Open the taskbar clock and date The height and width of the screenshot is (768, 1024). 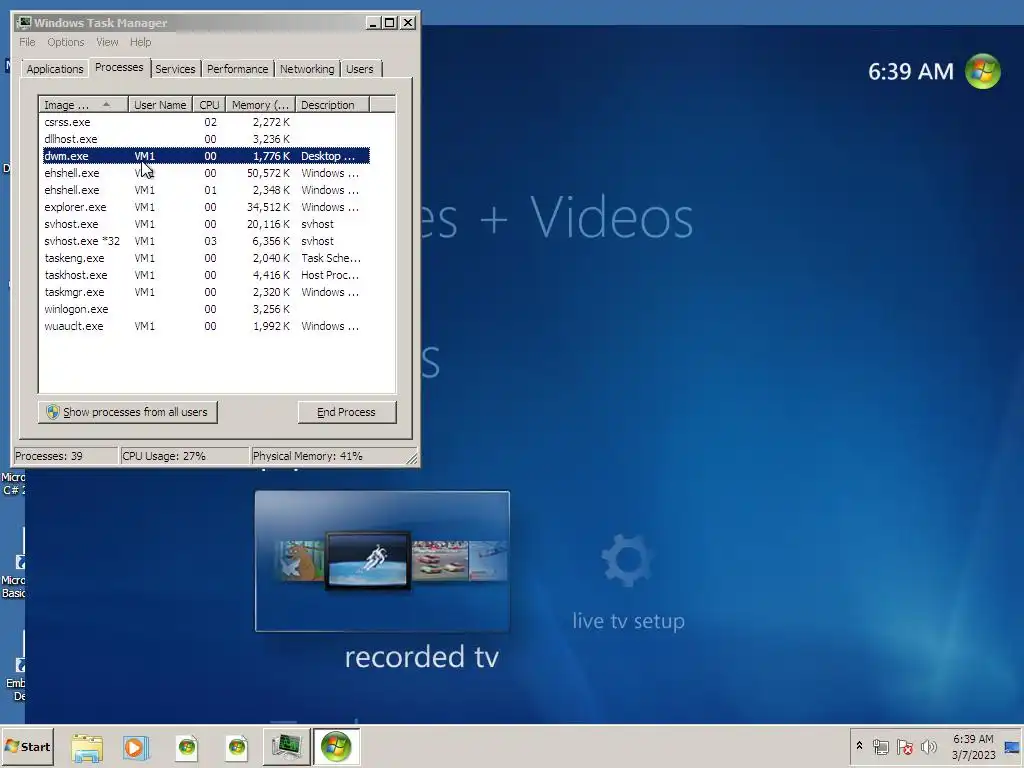pyautogui.click(x=973, y=746)
